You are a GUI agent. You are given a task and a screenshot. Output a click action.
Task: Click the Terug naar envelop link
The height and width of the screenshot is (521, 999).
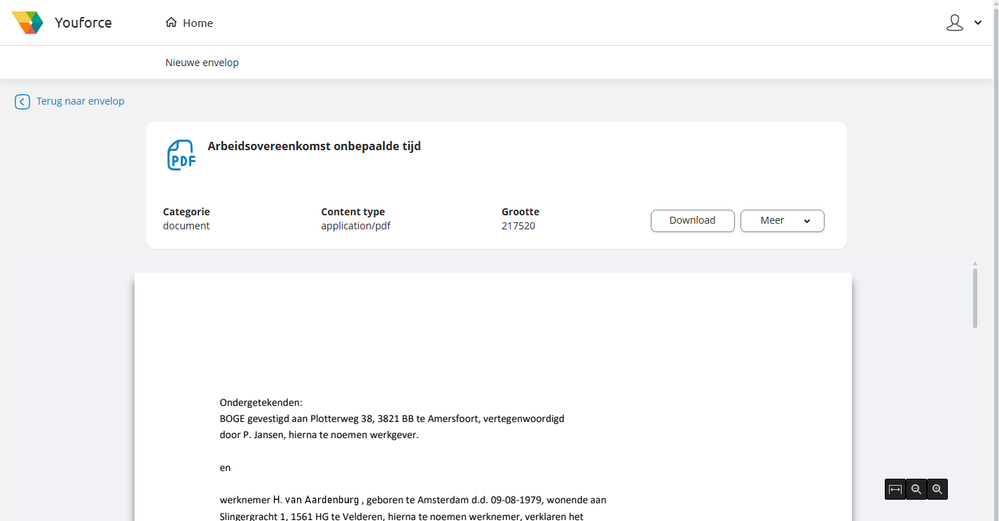click(x=80, y=101)
